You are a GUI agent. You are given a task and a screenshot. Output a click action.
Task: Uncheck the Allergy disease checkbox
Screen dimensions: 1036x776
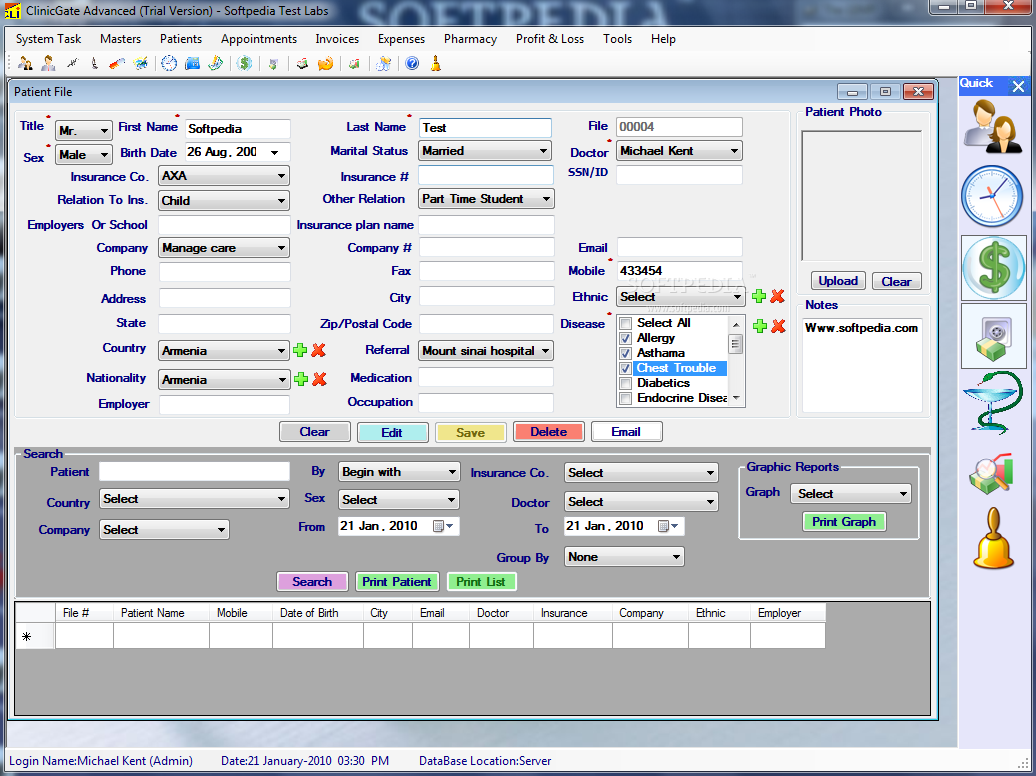click(625, 338)
